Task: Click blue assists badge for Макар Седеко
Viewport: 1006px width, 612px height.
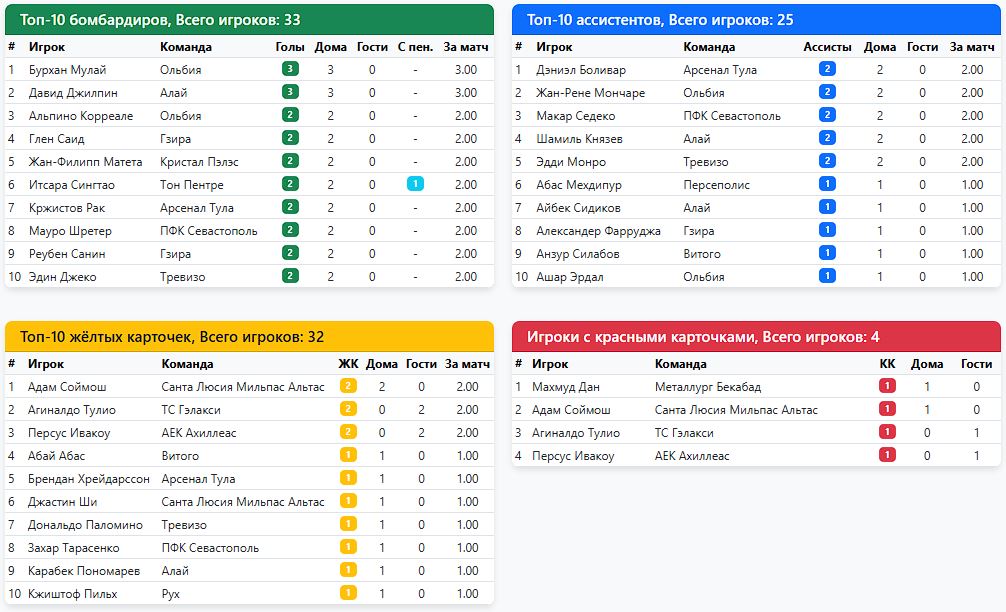Action: click(827, 115)
